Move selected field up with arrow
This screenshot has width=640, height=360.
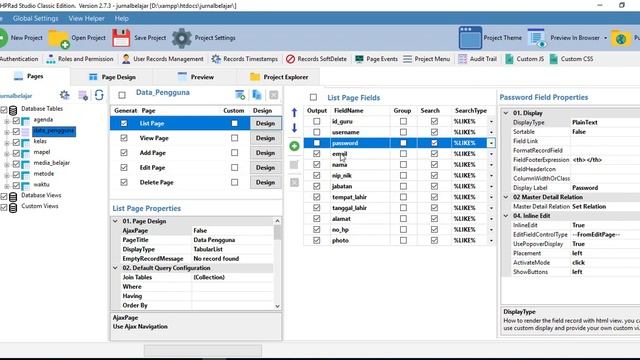point(294,113)
